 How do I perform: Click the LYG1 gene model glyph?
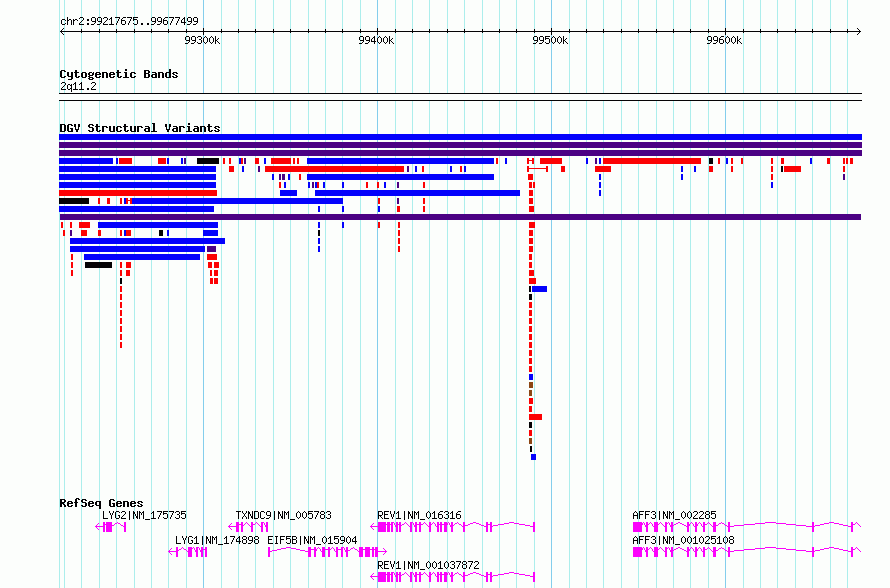pos(188,552)
